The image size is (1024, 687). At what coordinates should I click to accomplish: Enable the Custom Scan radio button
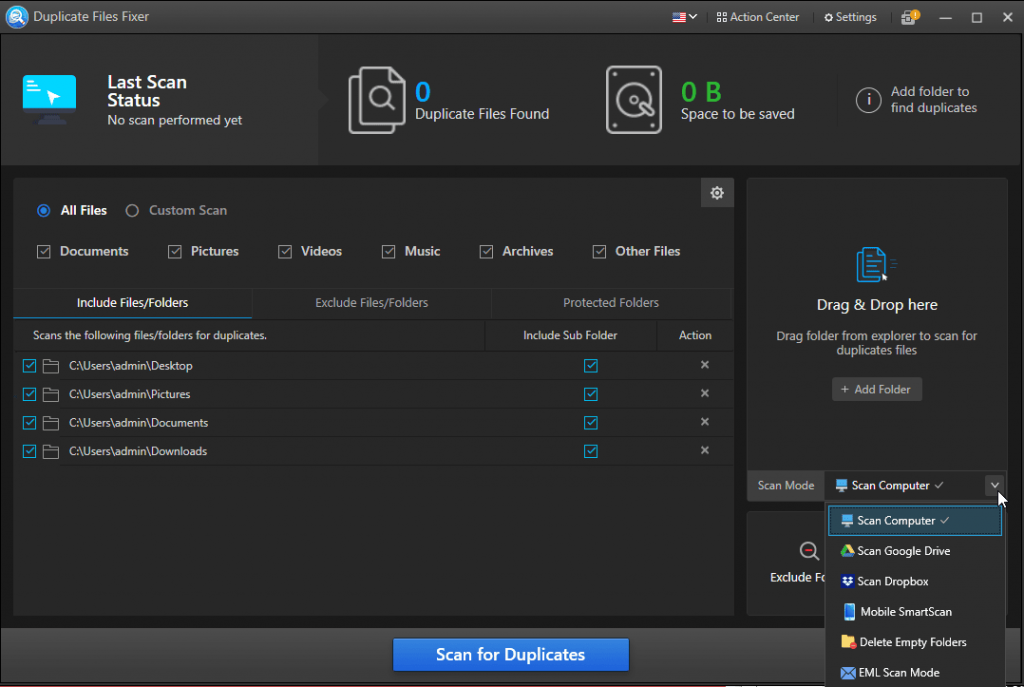click(x=131, y=210)
